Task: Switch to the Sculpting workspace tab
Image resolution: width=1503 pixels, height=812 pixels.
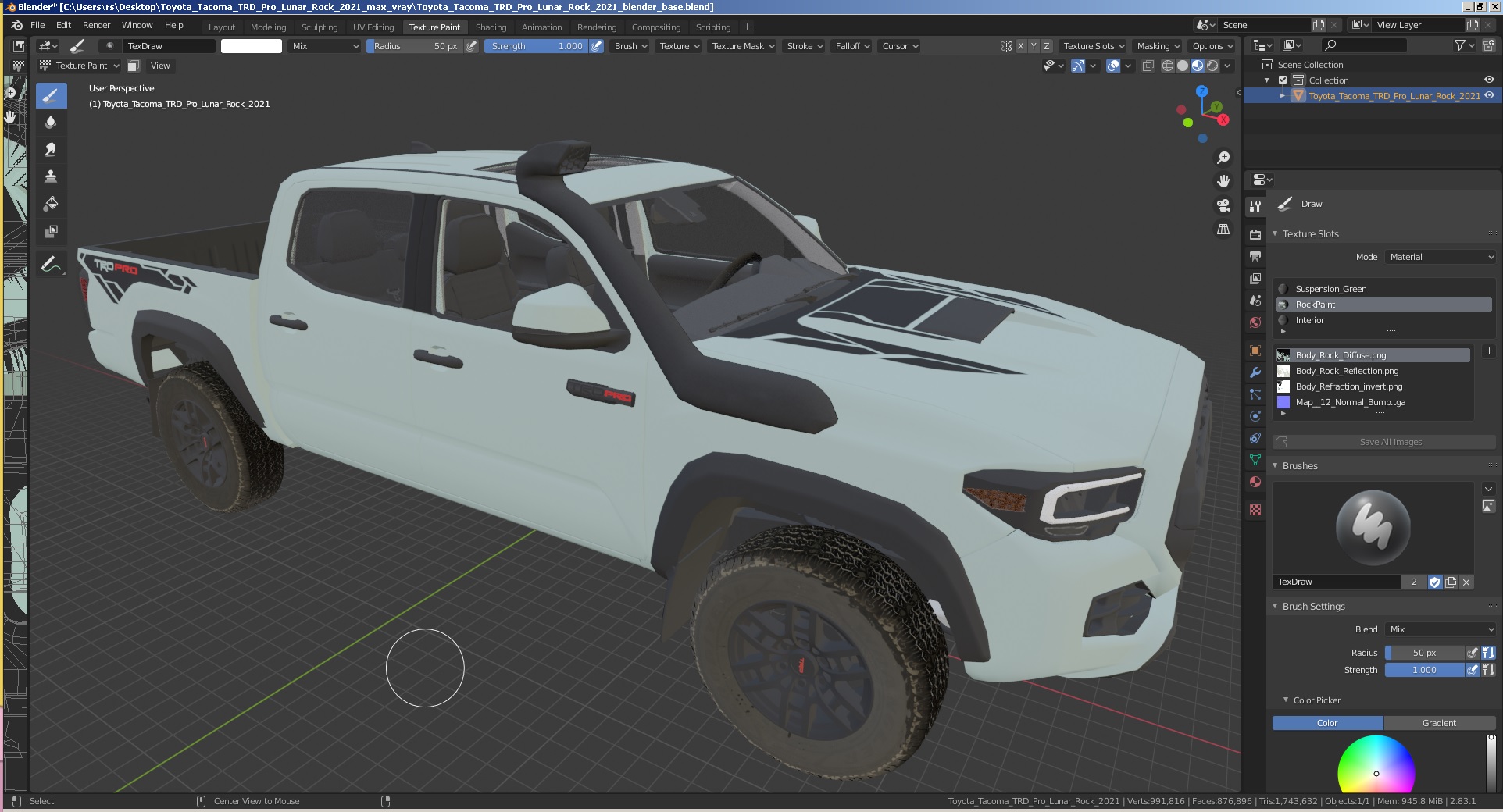Action: pos(320,27)
